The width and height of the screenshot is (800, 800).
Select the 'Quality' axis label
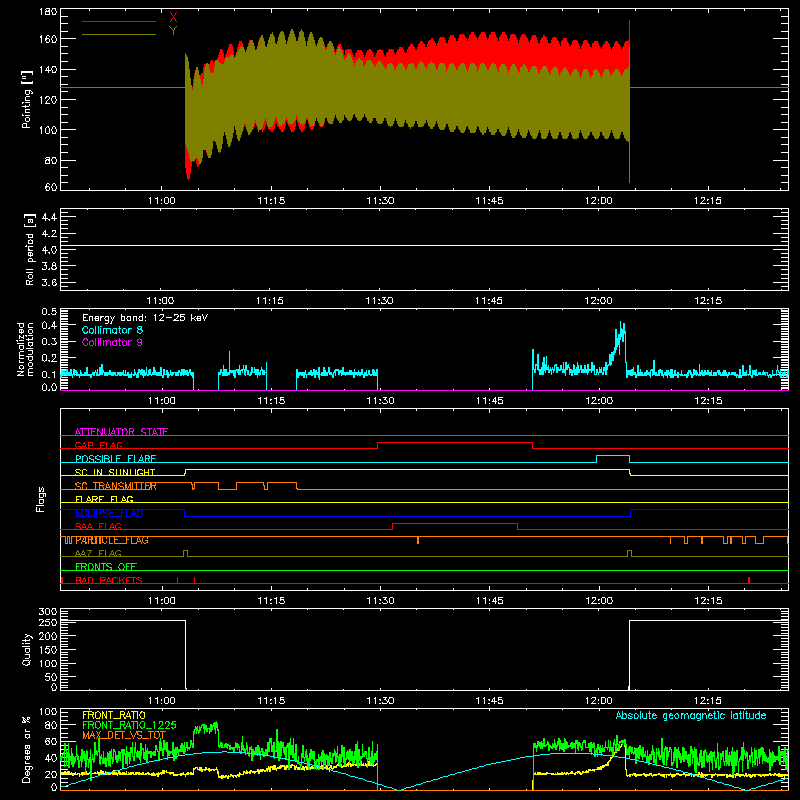pos(27,649)
